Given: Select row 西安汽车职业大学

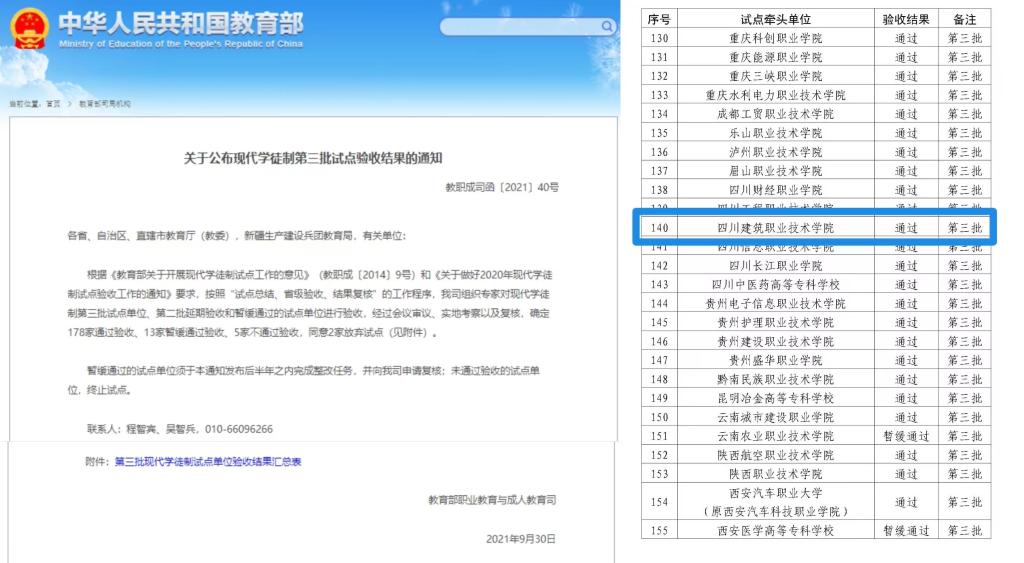Looking at the screenshot, I should pos(816,502).
